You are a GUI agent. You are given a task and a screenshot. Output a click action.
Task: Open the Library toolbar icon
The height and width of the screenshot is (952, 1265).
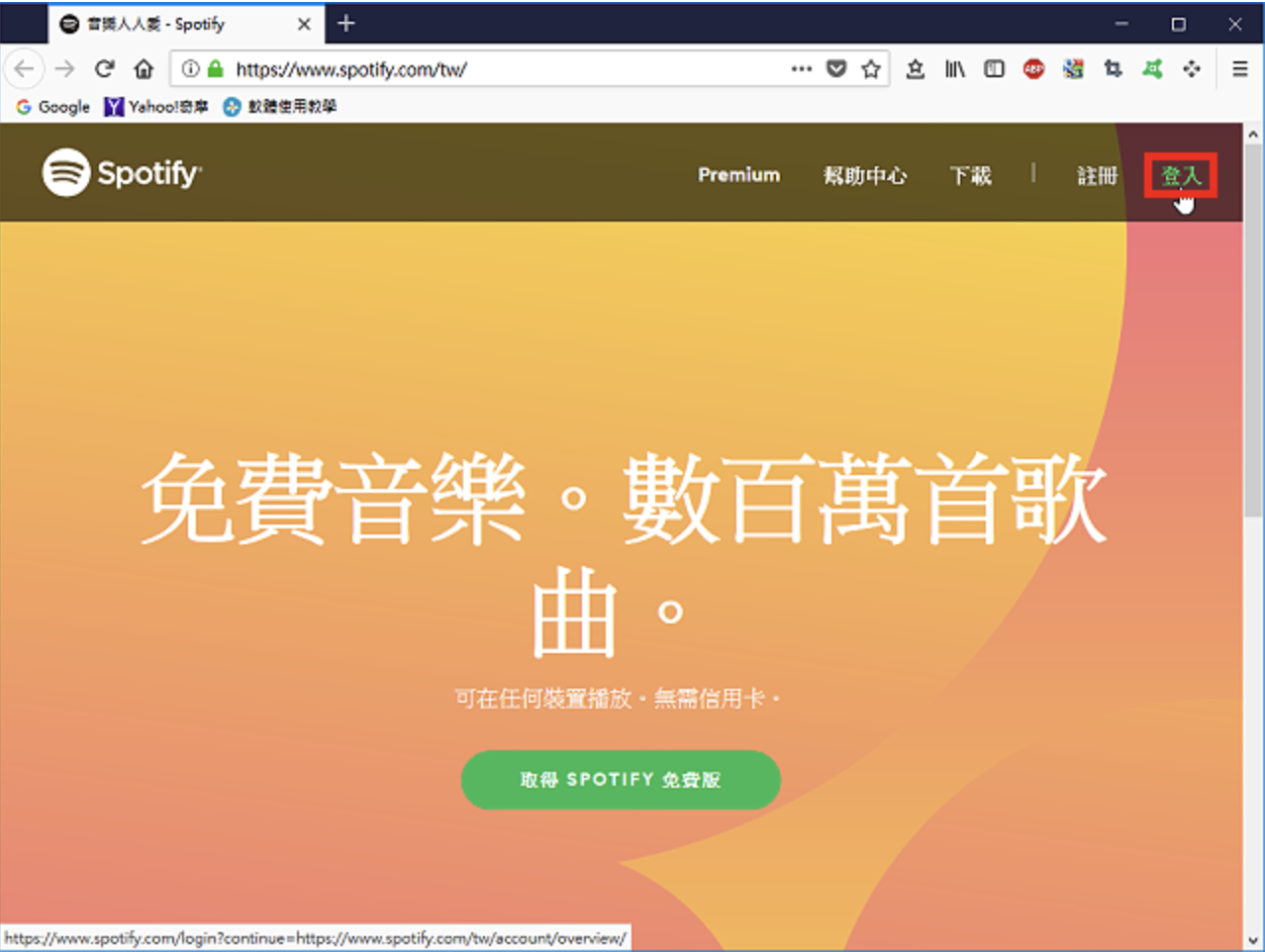click(x=954, y=68)
